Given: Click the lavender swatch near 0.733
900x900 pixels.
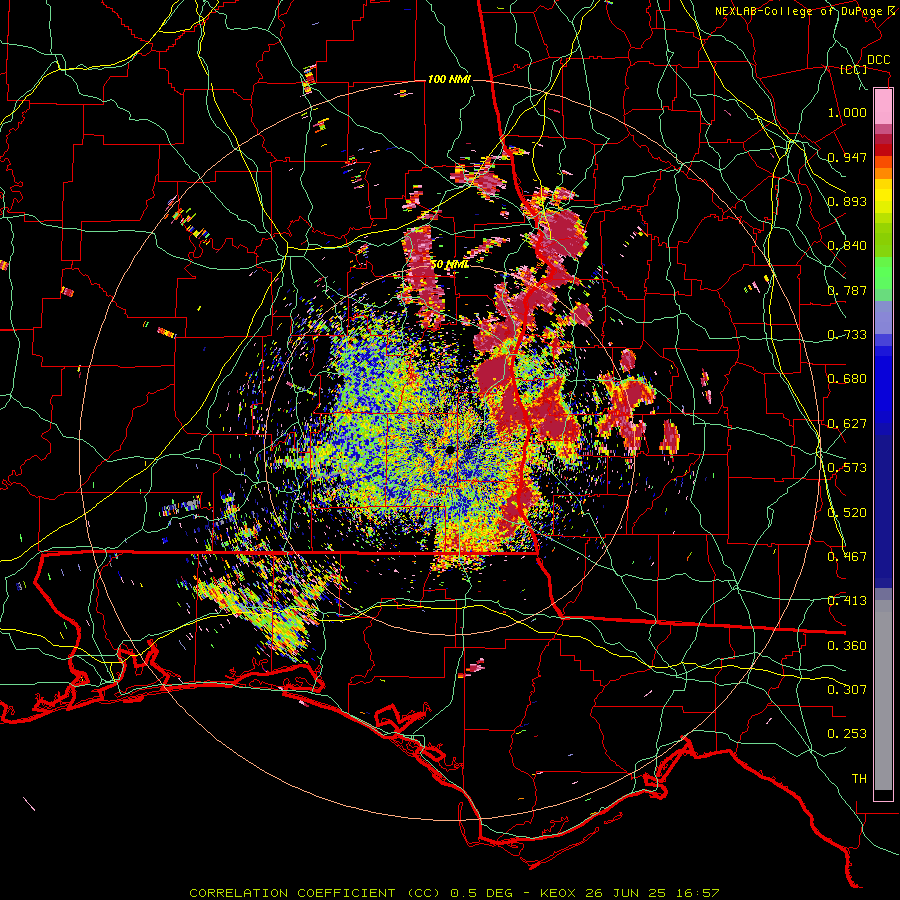Looking at the screenshot, I should click(883, 317).
